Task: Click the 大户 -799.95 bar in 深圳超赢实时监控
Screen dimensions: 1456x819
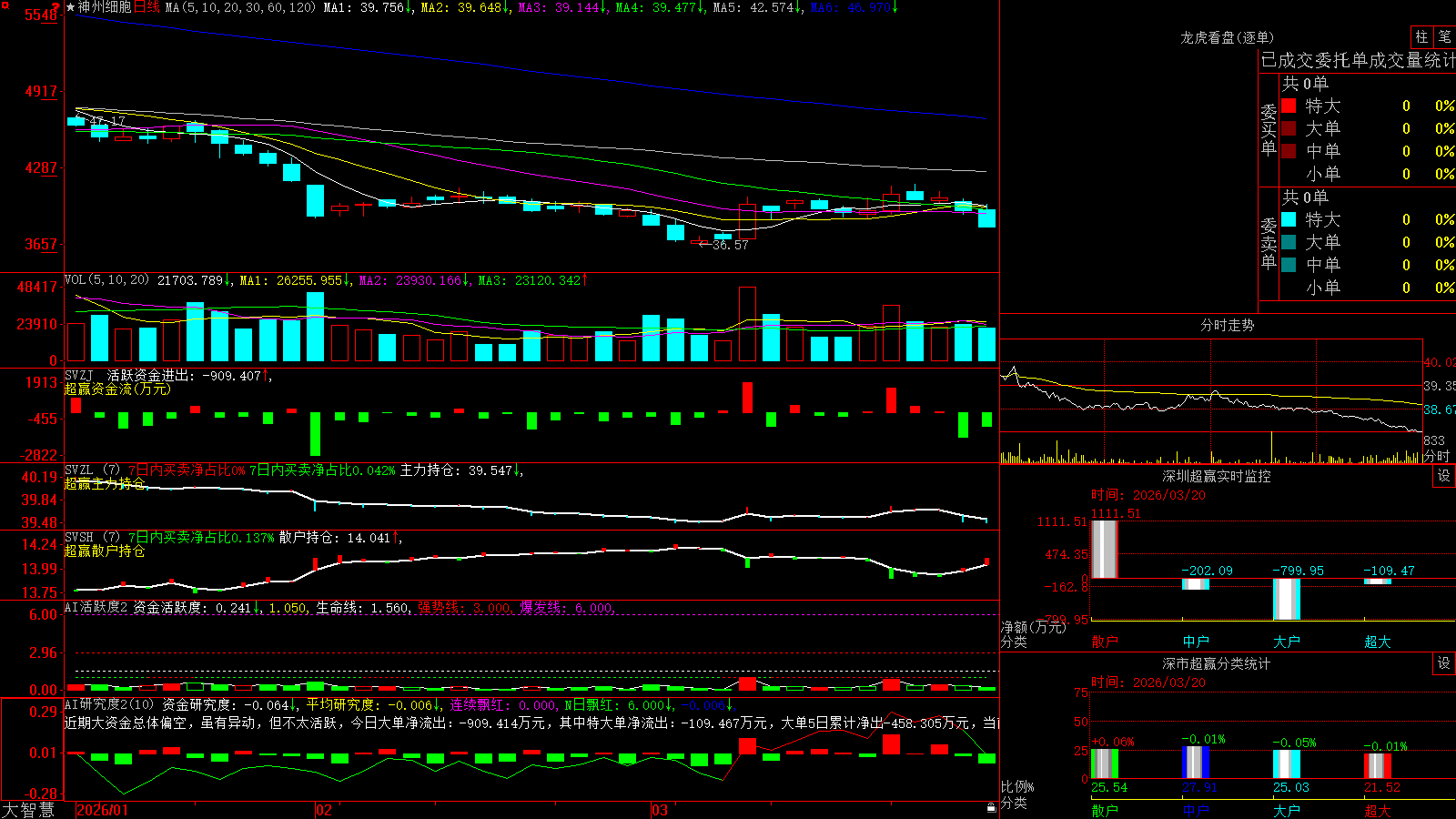Action: pos(1287,599)
